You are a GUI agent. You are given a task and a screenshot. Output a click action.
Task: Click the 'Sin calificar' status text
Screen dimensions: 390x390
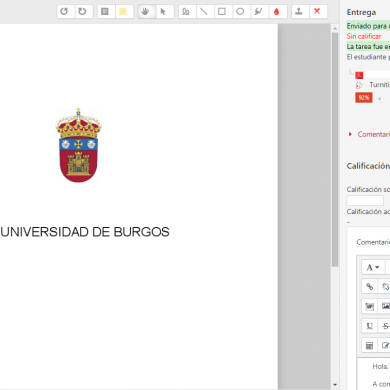coord(364,36)
